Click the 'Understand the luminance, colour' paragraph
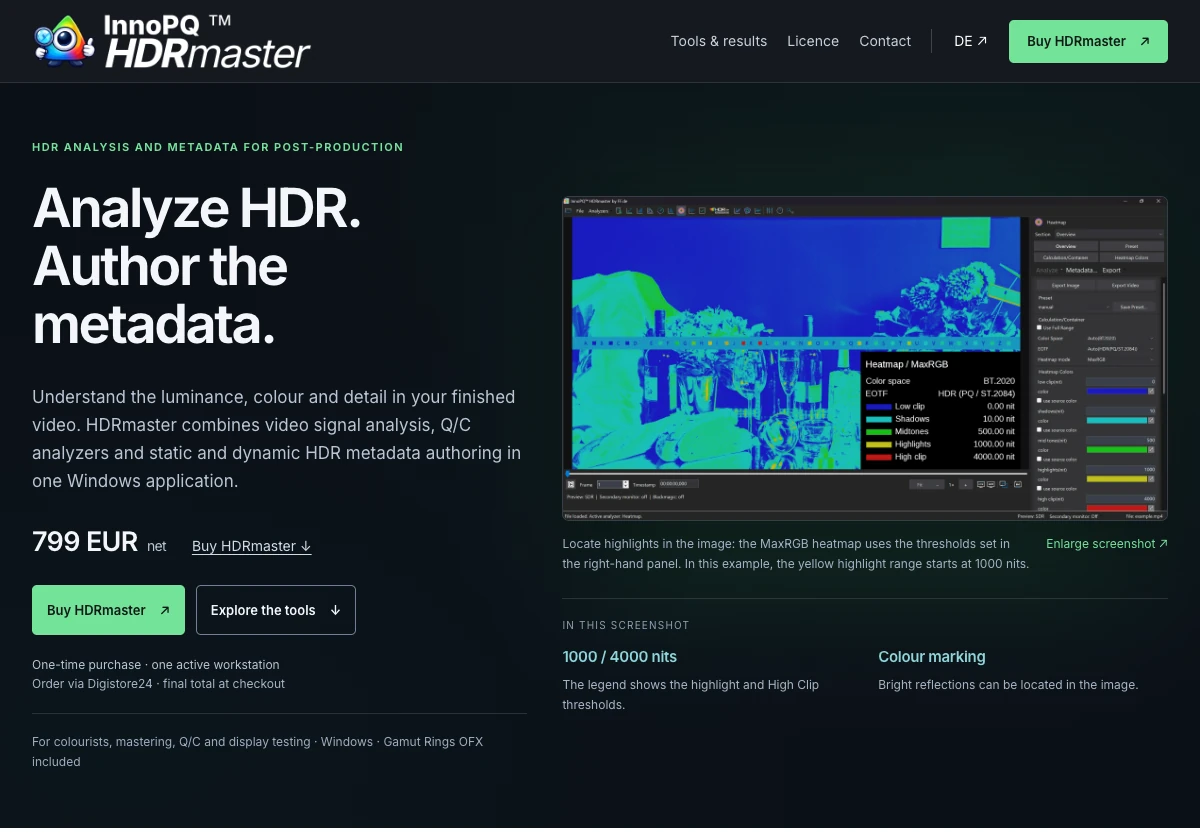The height and width of the screenshot is (833, 1200). pos(277,439)
